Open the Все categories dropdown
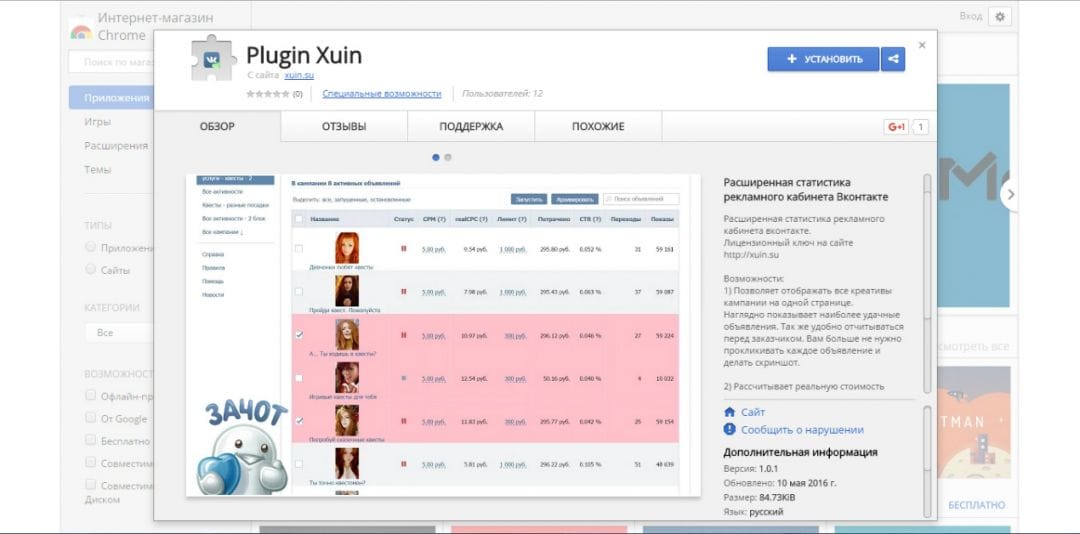1080x534 pixels. click(x=118, y=333)
